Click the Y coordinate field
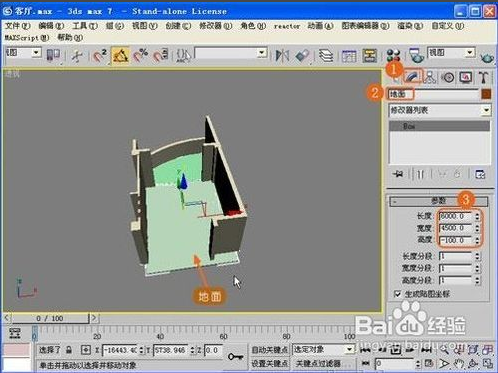The height and width of the screenshot is (373, 498). coord(171,350)
